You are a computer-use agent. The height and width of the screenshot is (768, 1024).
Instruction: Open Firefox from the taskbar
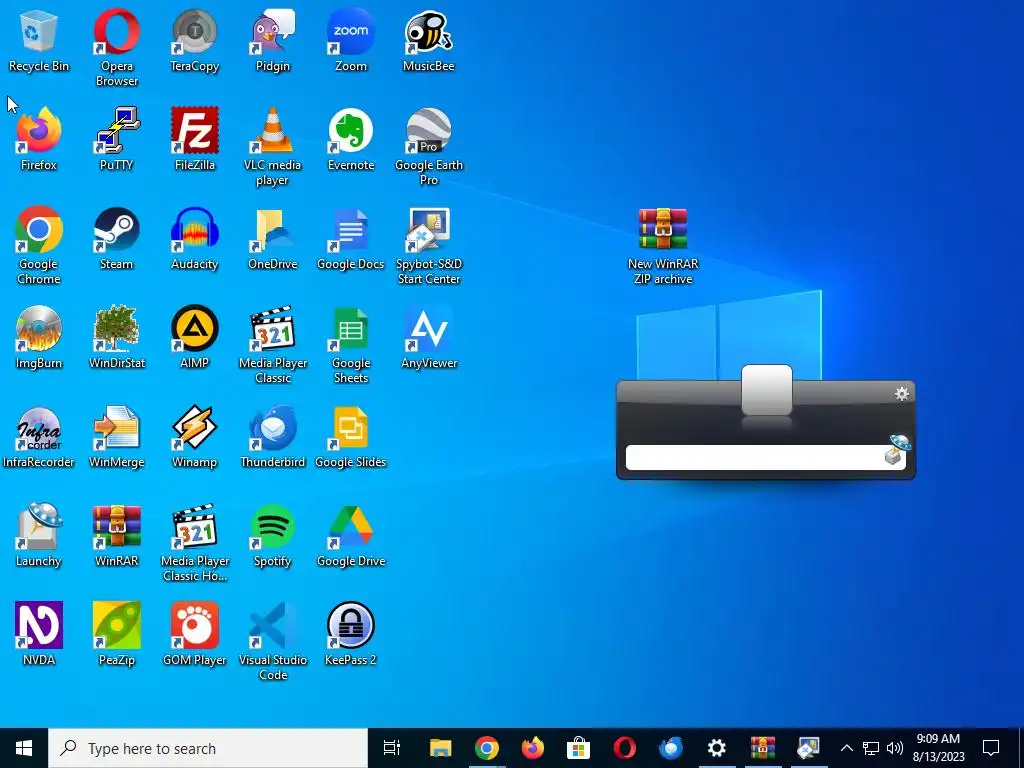pos(533,748)
